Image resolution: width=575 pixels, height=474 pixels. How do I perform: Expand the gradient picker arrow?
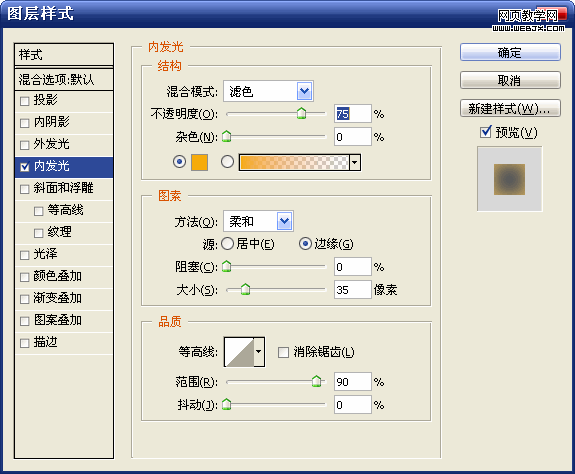coord(355,162)
